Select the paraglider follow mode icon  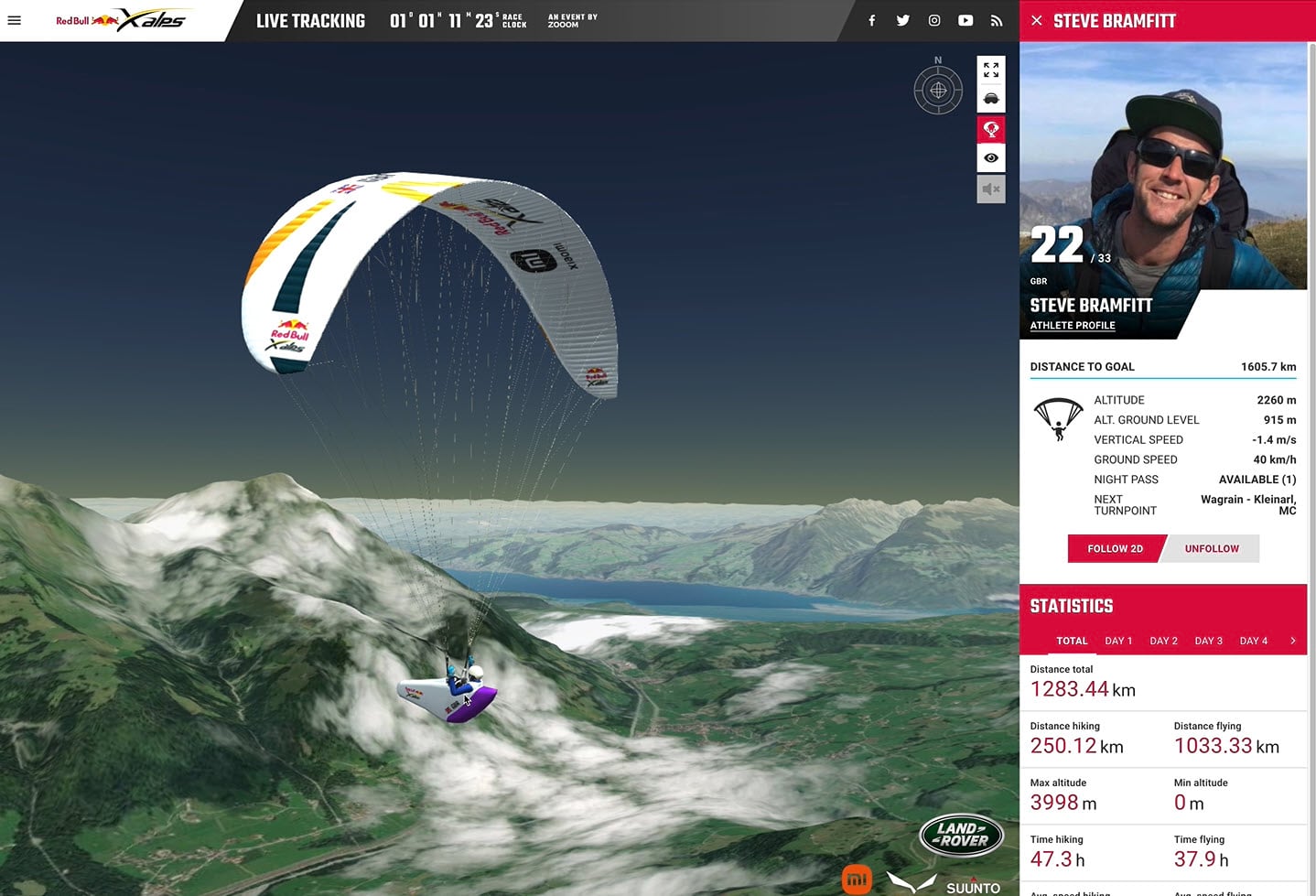coord(991,128)
